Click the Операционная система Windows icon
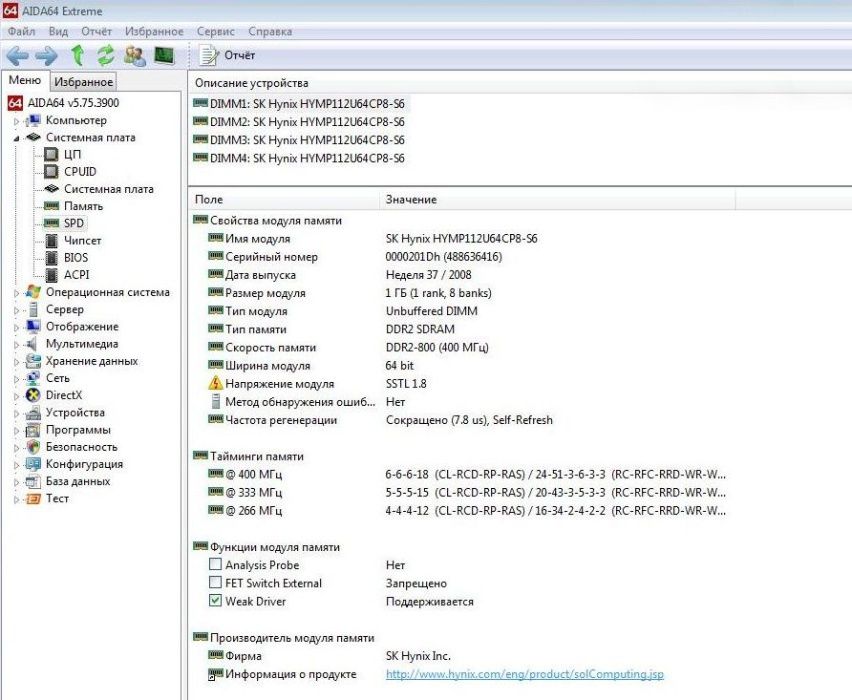This screenshot has width=852, height=700. [33, 292]
